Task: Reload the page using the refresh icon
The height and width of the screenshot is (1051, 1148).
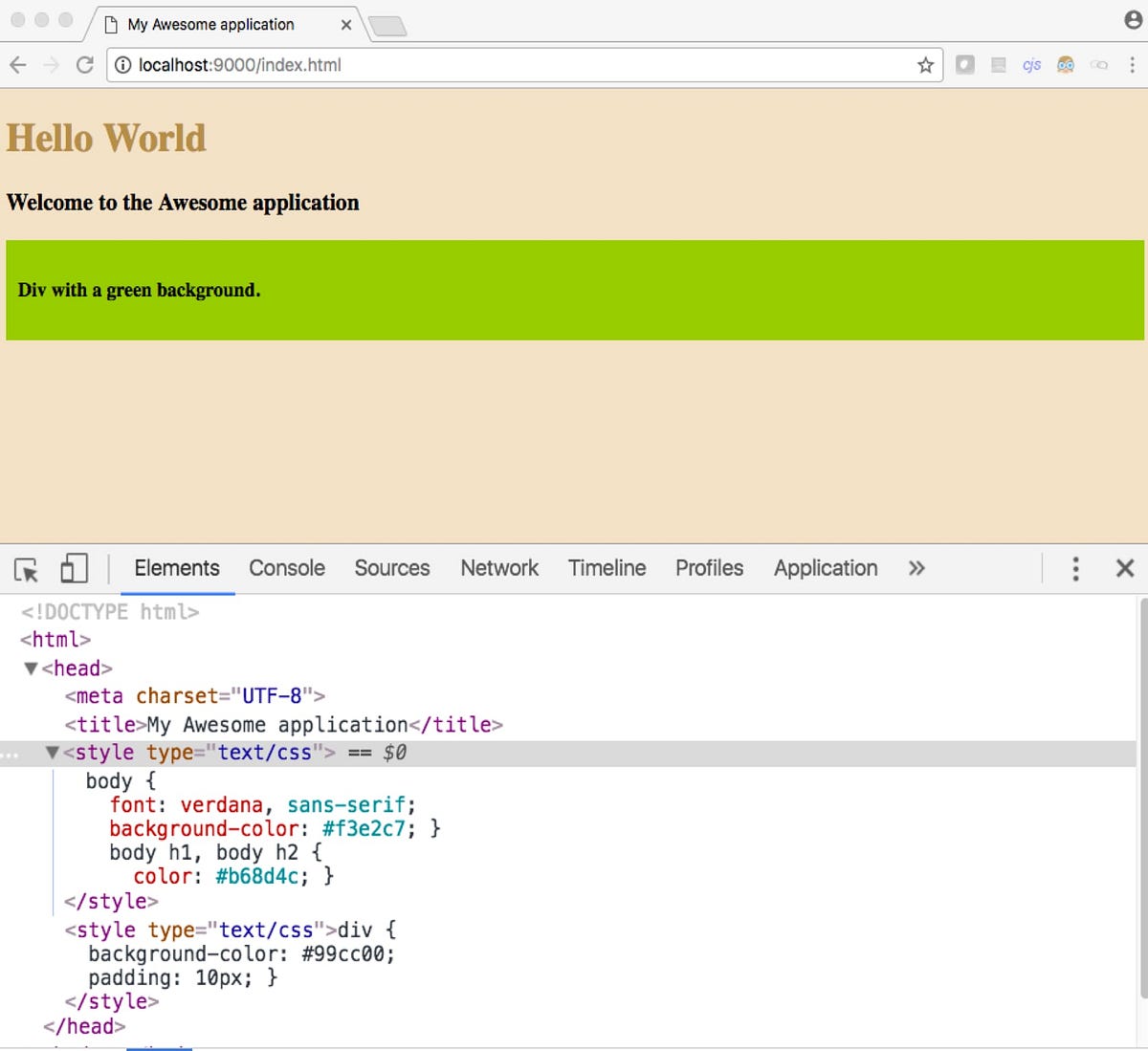Action: 85,65
